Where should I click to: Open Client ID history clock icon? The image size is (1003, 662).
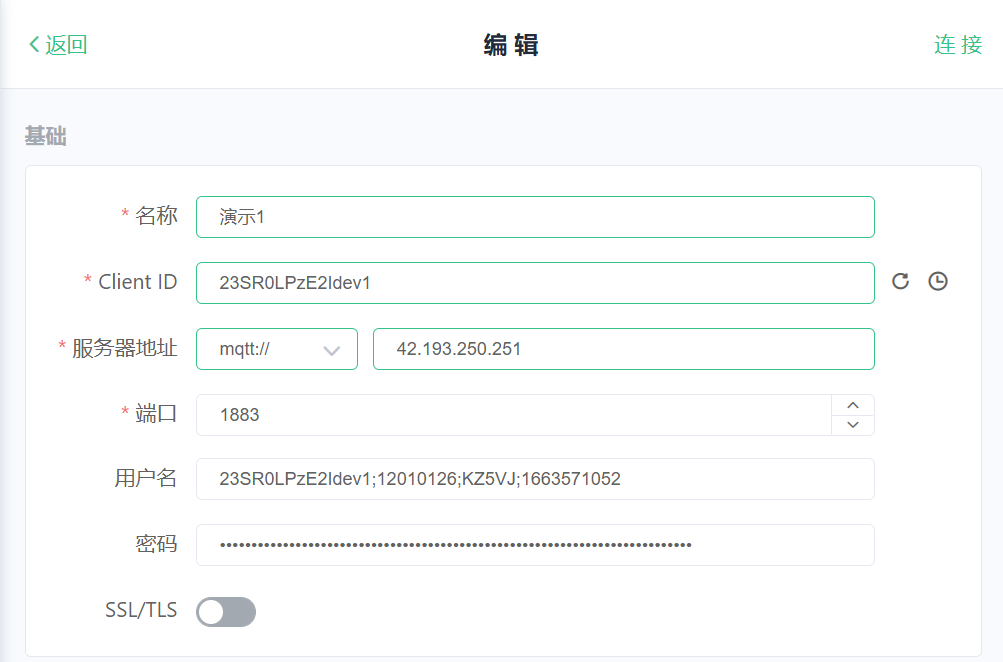coord(937,282)
